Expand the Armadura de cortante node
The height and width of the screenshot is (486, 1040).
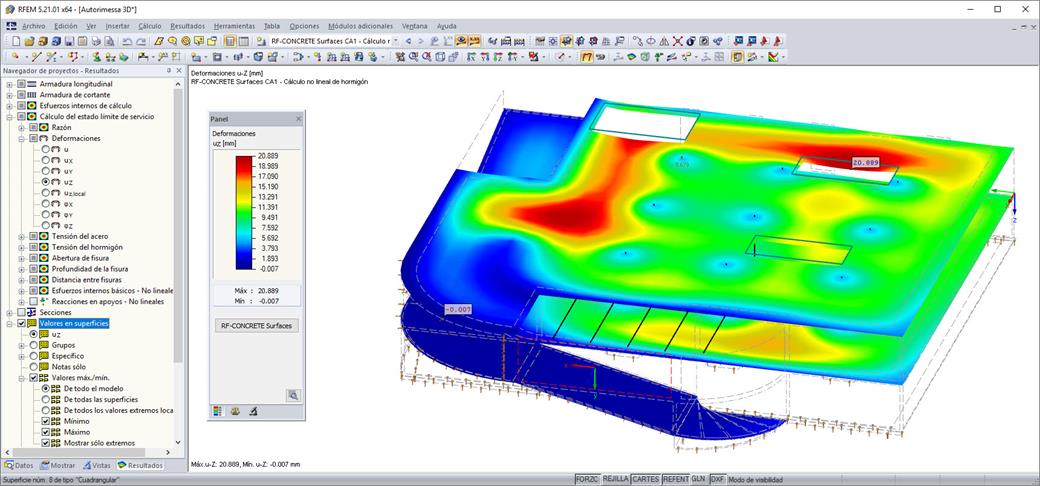9,95
